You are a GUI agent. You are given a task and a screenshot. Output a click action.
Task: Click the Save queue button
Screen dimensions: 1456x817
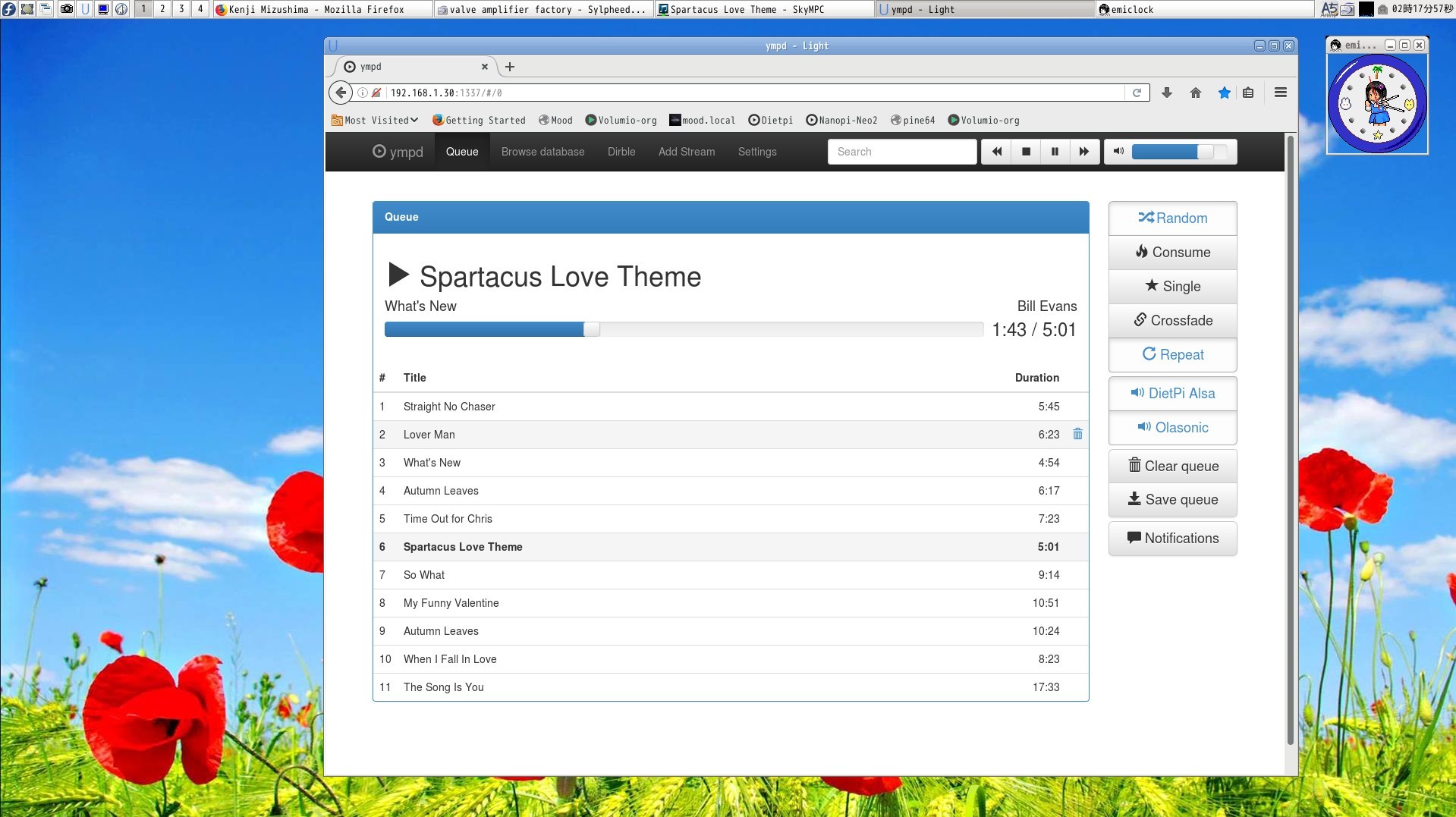(x=1172, y=500)
